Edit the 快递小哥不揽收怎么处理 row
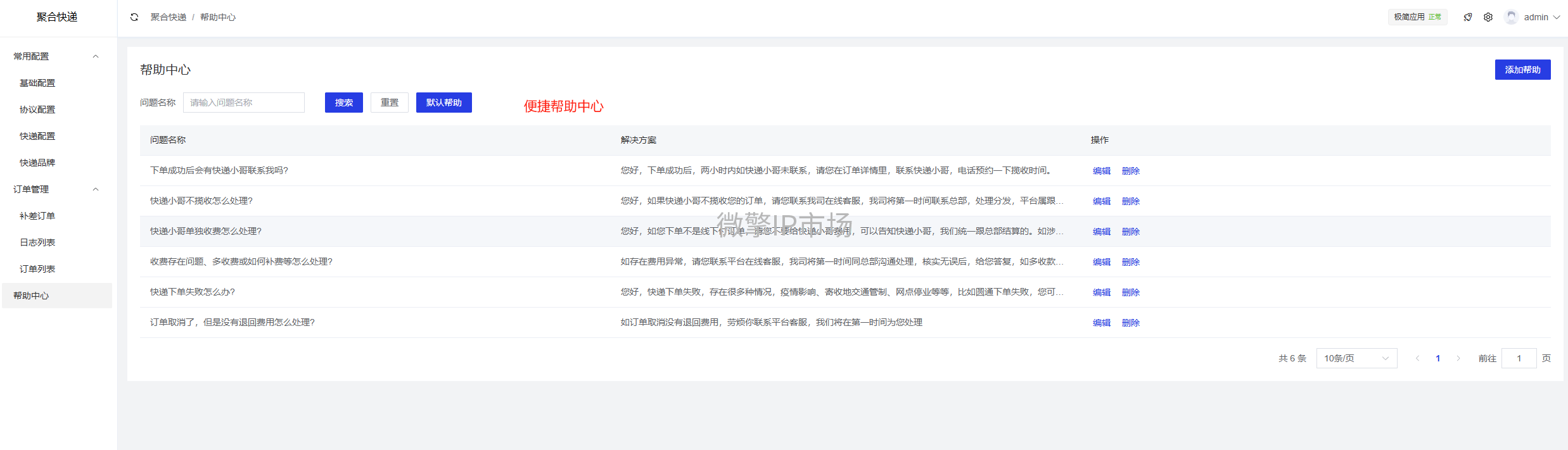This screenshot has height=450, width=1568. coord(1102,201)
